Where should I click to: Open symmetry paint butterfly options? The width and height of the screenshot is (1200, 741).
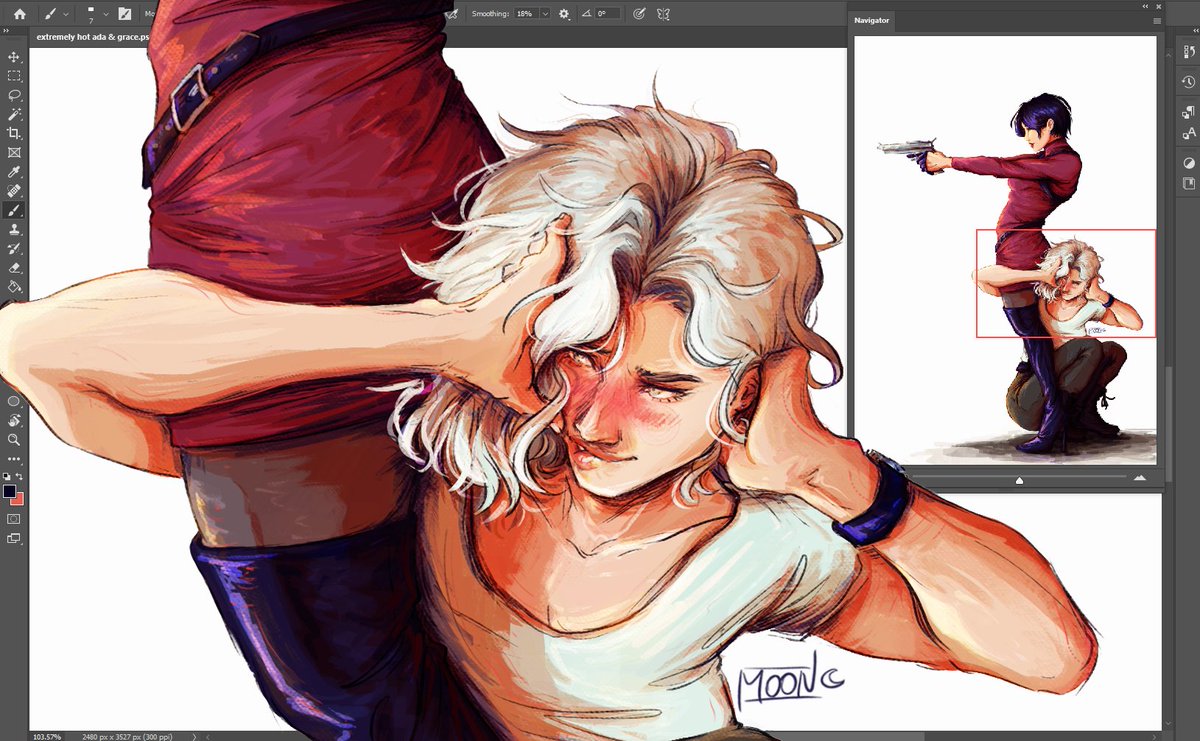[662, 14]
